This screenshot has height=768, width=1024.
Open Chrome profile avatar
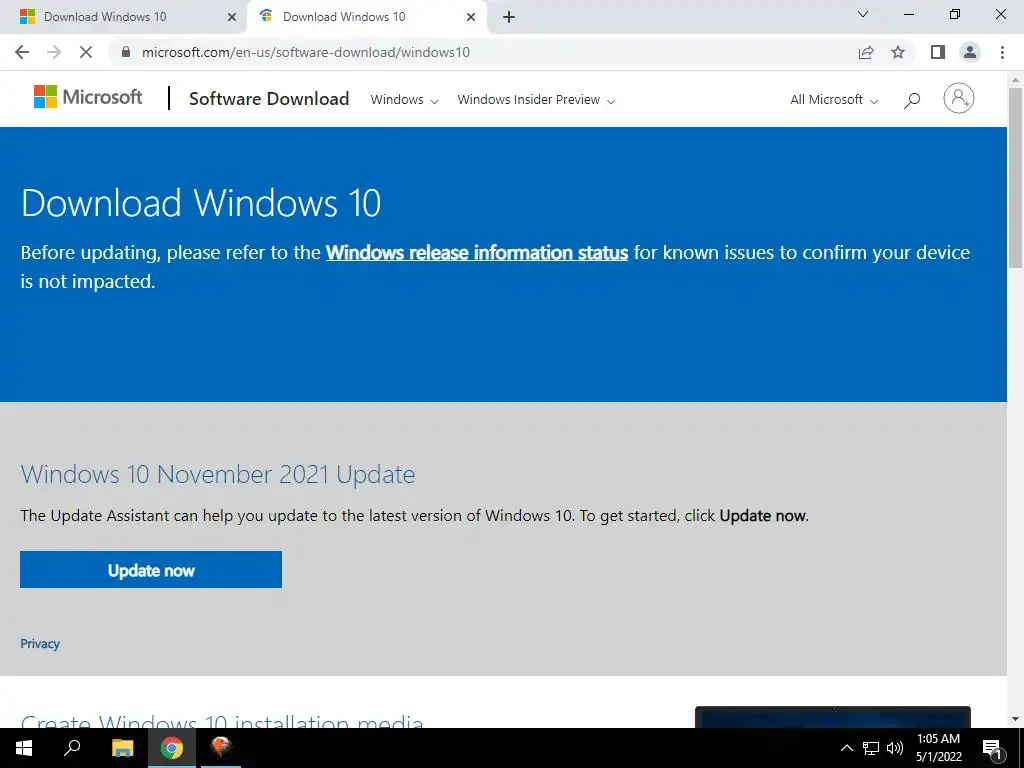pos(970,52)
